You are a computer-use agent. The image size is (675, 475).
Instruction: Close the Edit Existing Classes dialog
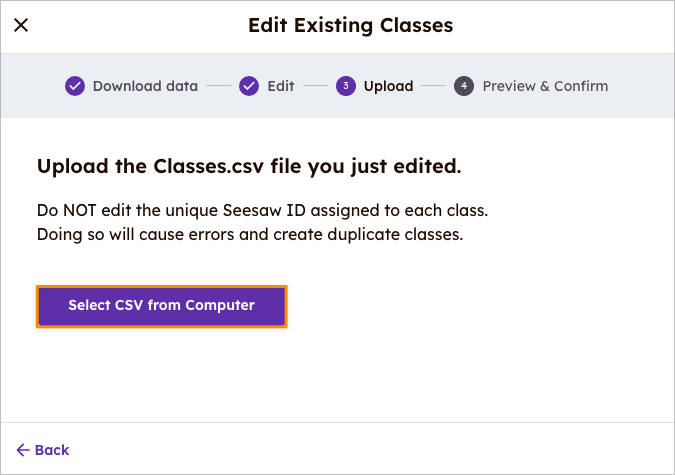click(21, 25)
